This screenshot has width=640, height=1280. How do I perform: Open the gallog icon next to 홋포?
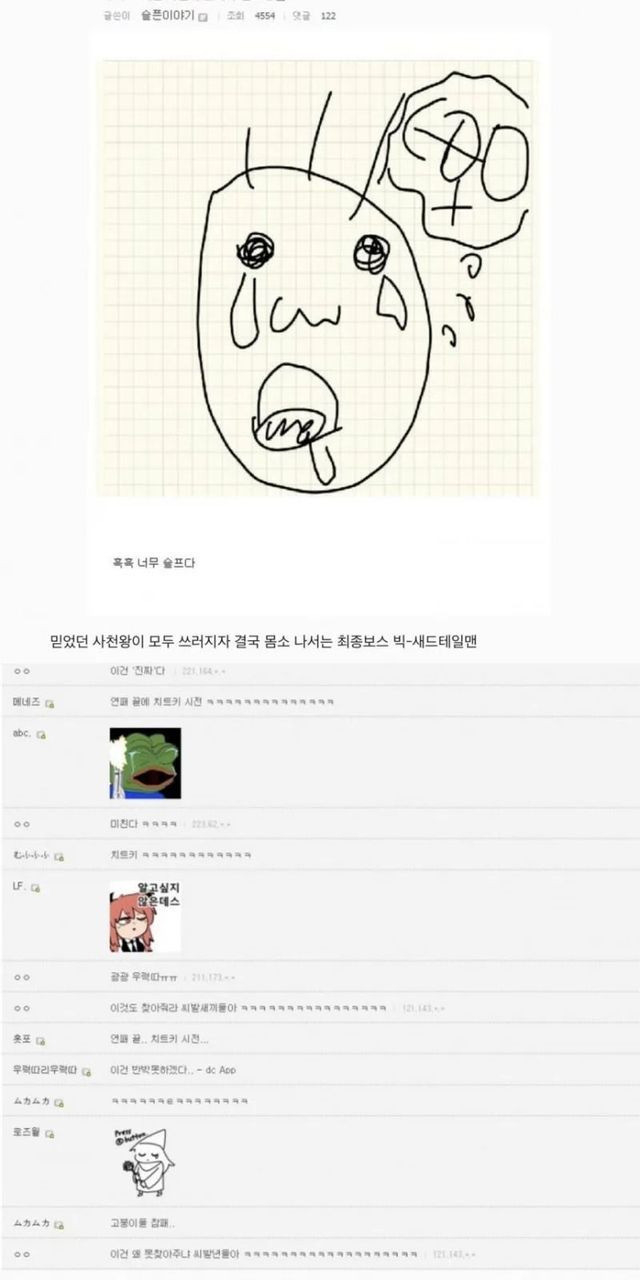41,1041
